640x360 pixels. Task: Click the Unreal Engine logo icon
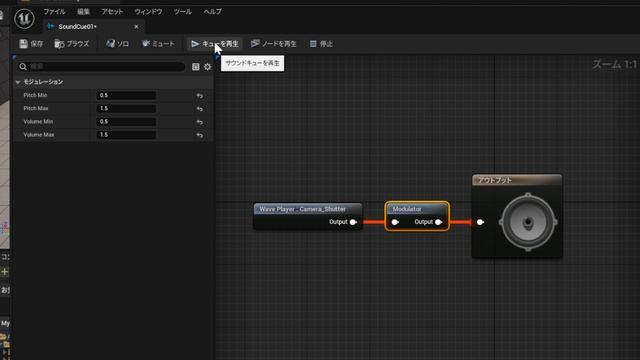(24, 18)
